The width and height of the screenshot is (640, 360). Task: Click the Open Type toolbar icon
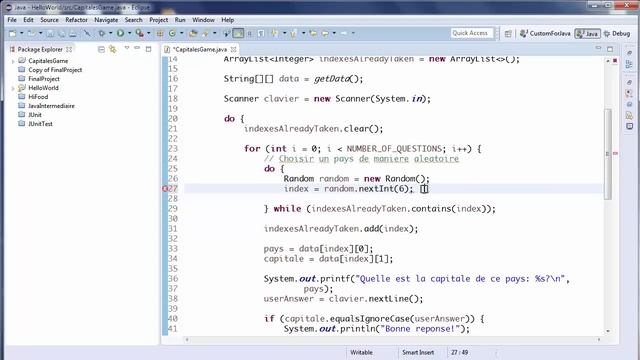click(193, 33)
